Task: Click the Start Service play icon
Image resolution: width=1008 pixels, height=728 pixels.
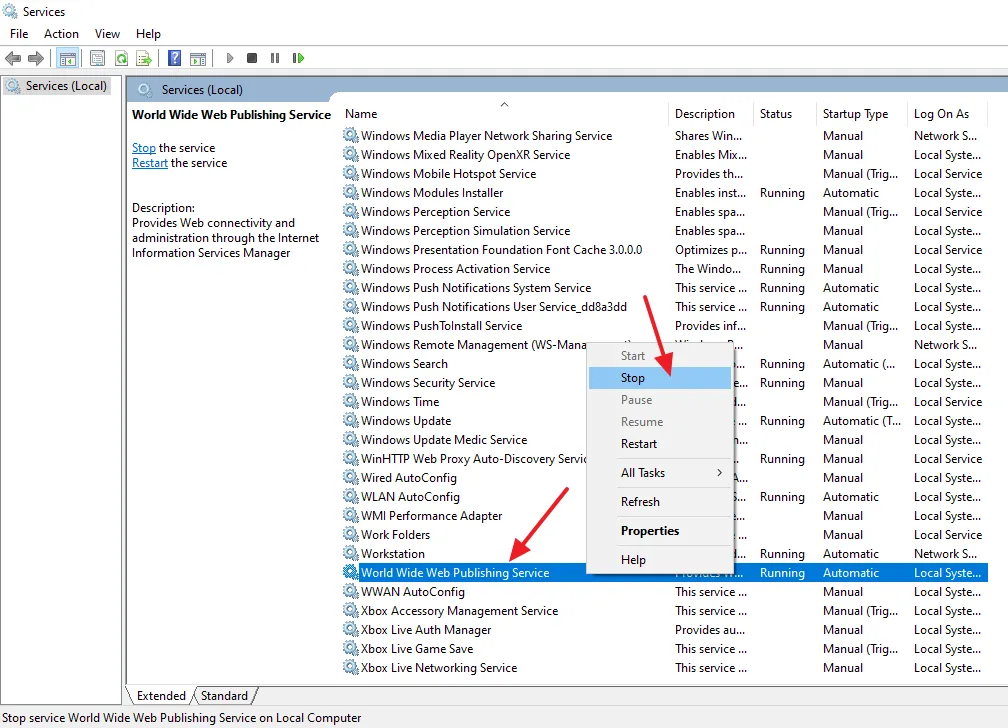Action: (x=230, y=59)
